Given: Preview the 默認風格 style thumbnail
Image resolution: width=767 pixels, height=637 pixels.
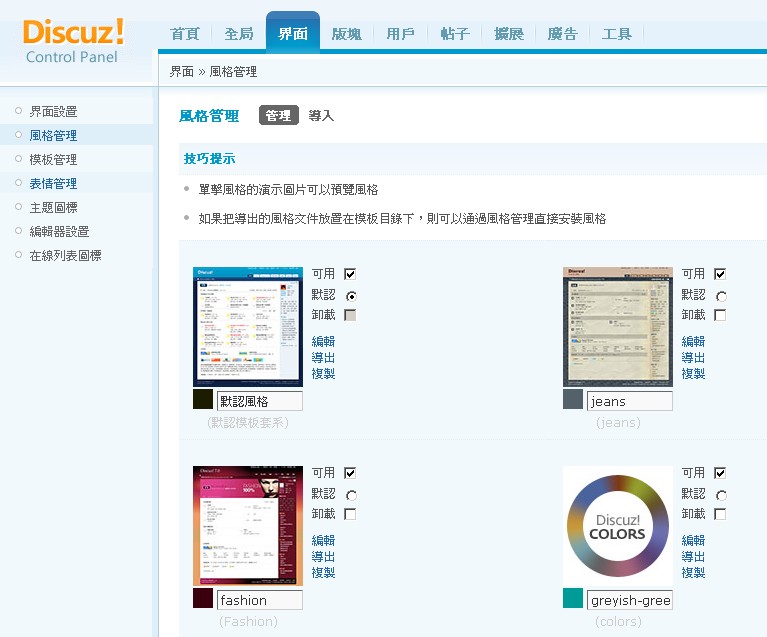Looking at the screenshot, I should 248,327.
